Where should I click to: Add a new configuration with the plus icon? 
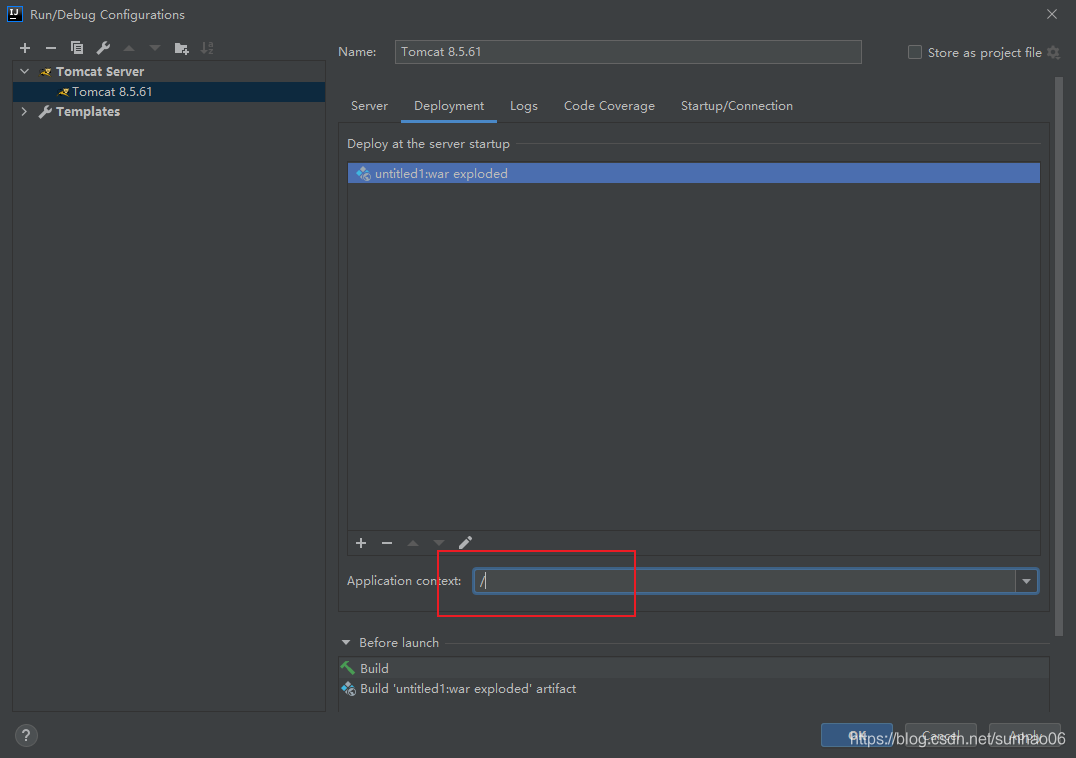point(25,48)
